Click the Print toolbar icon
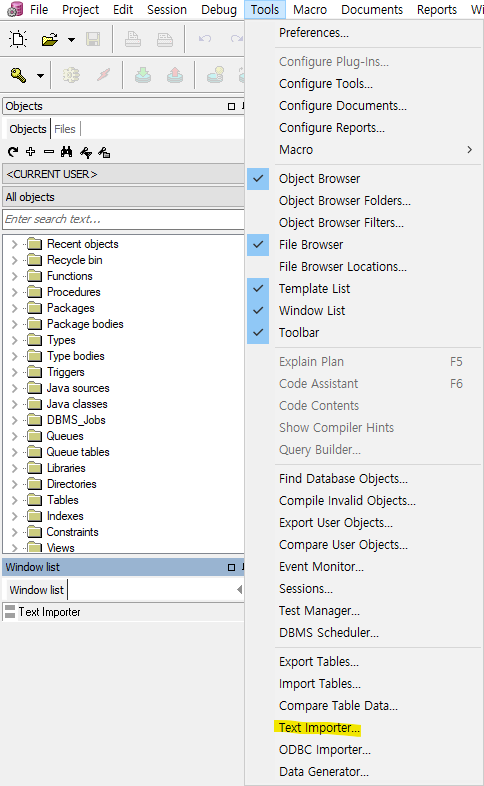Screen dimensions: 484x786 pyautogui.click(x=133, y=39)
